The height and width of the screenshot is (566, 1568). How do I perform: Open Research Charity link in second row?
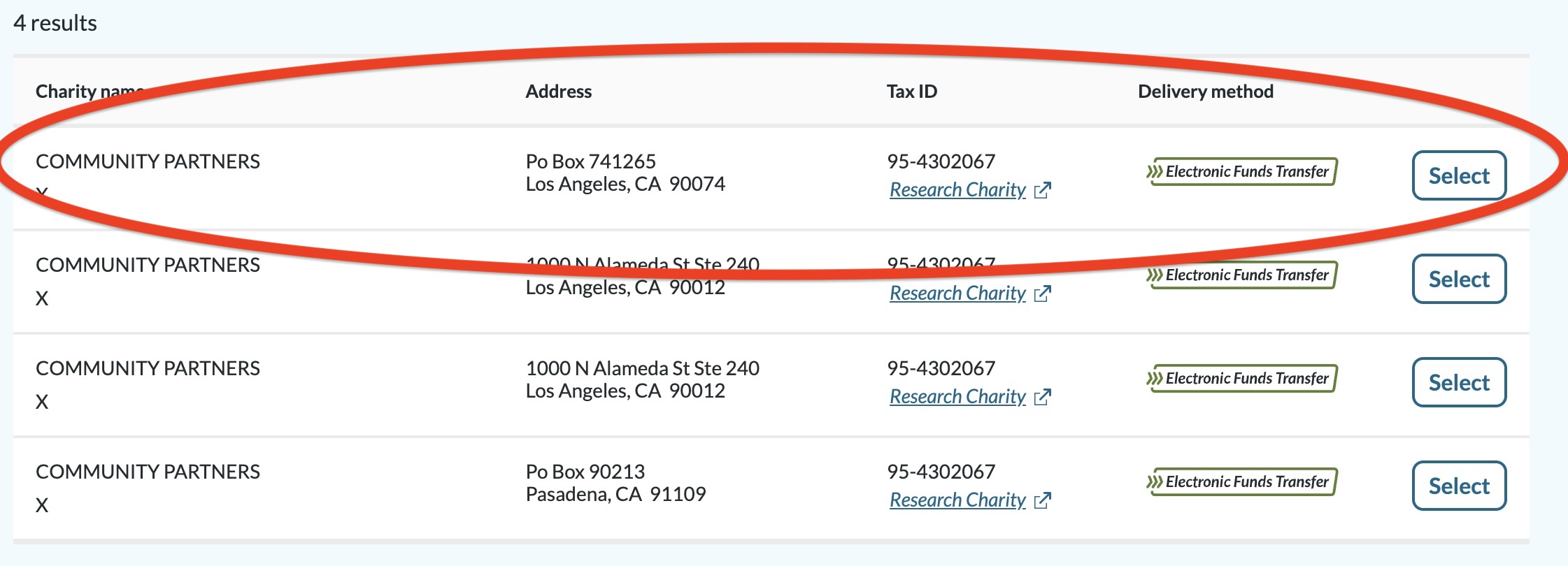[957, 293]
